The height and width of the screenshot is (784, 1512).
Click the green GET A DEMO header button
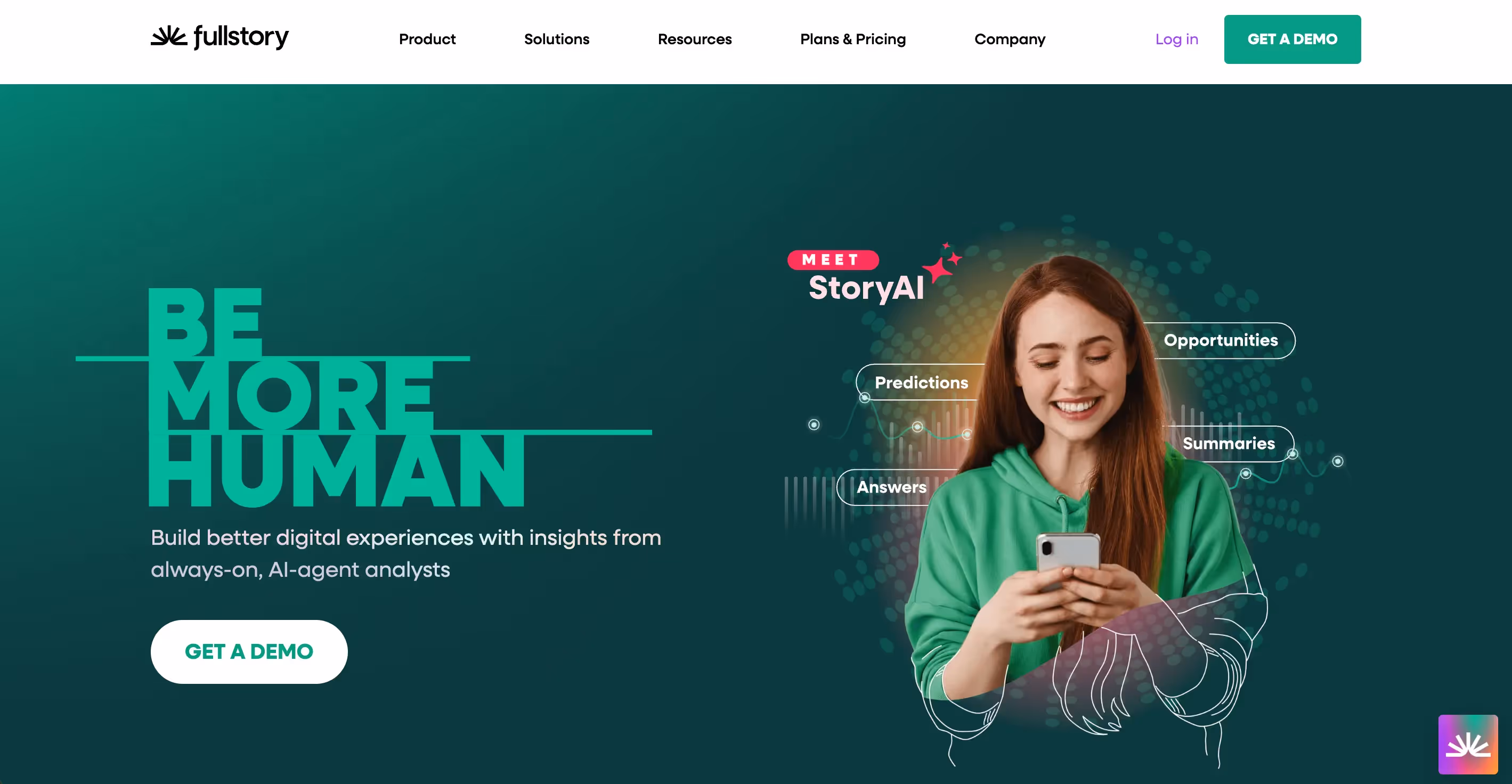pos(1292,39)
